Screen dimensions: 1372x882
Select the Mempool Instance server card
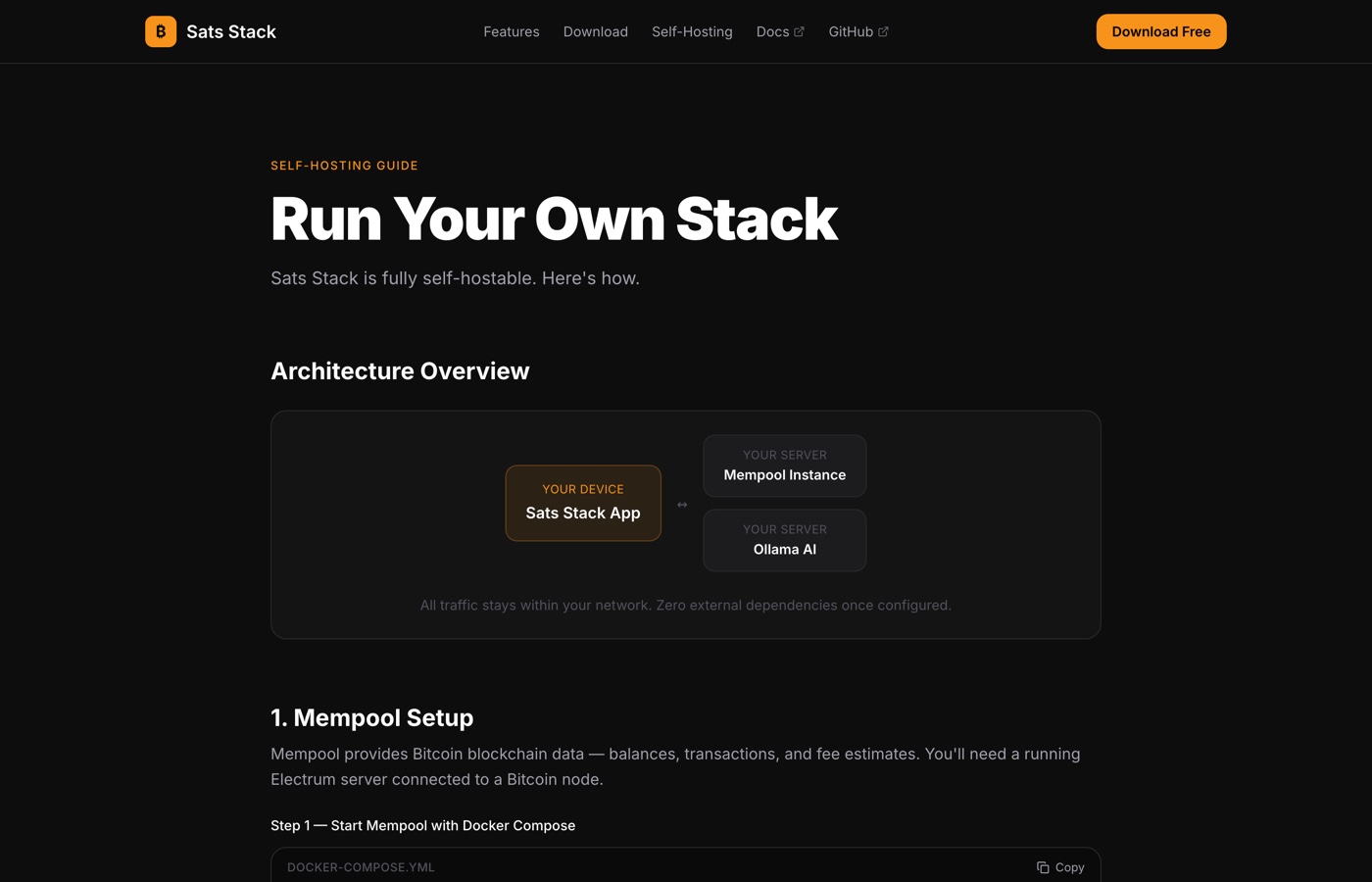pyautogui.click(x=785, y=465)
